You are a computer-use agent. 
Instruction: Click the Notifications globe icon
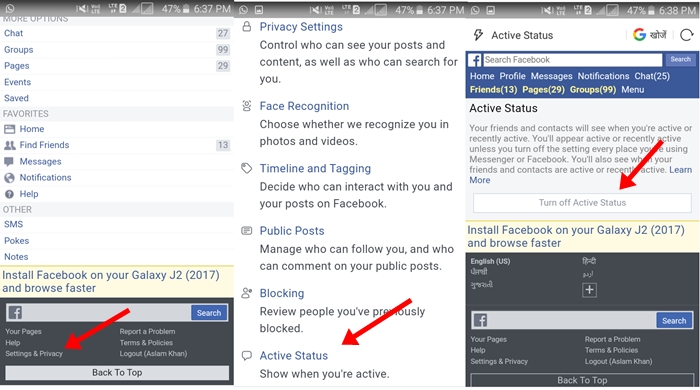click(x=9, y=178)
